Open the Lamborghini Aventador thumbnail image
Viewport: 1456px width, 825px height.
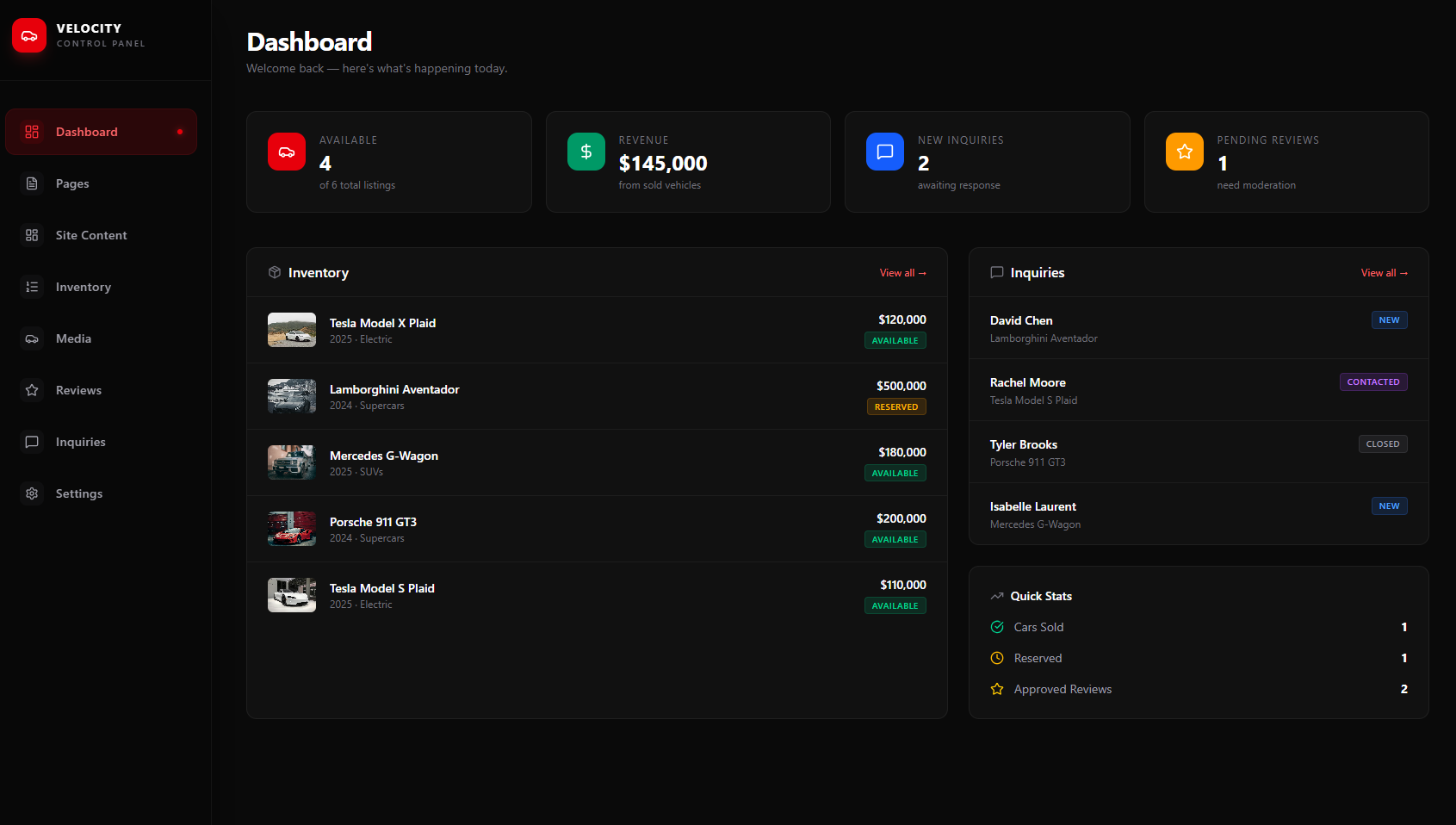292,396
